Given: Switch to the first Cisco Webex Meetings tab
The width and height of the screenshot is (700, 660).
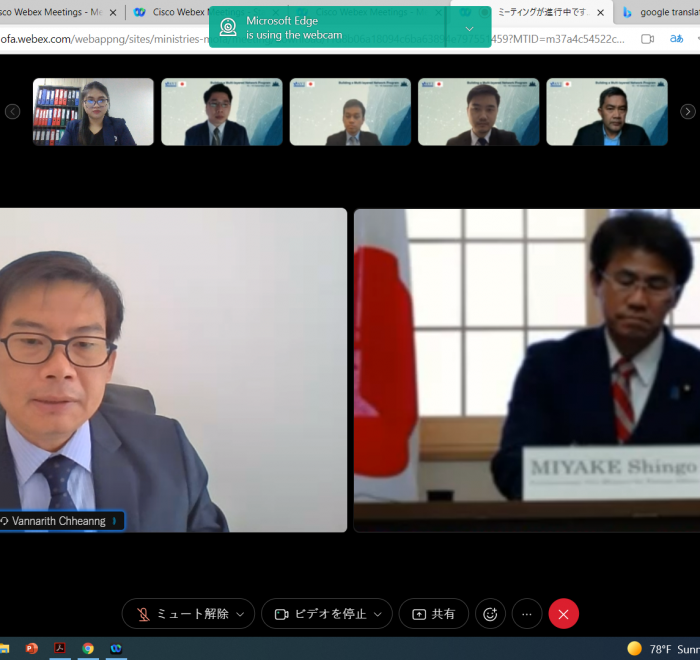Looking at the screenshot, I should pyautogui.click(x=55, y=12).
